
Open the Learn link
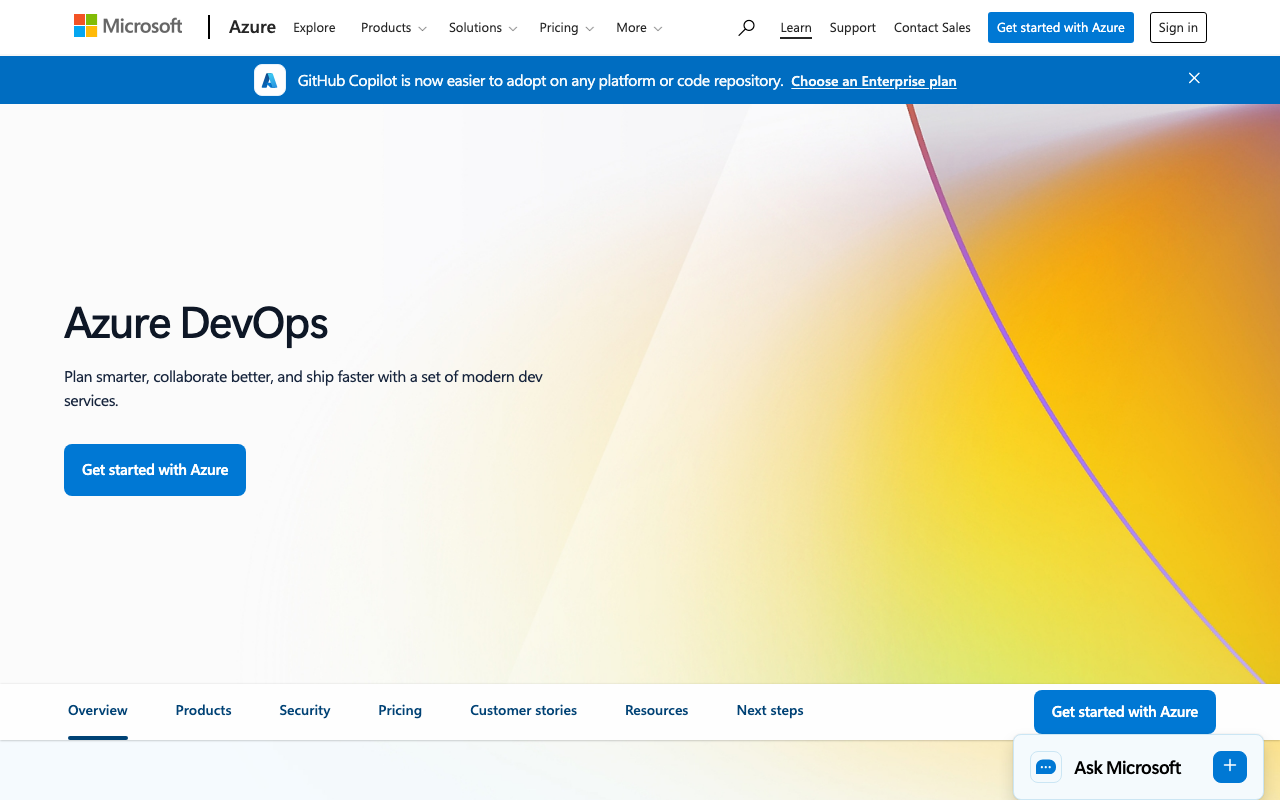click(x=796, y=28)
